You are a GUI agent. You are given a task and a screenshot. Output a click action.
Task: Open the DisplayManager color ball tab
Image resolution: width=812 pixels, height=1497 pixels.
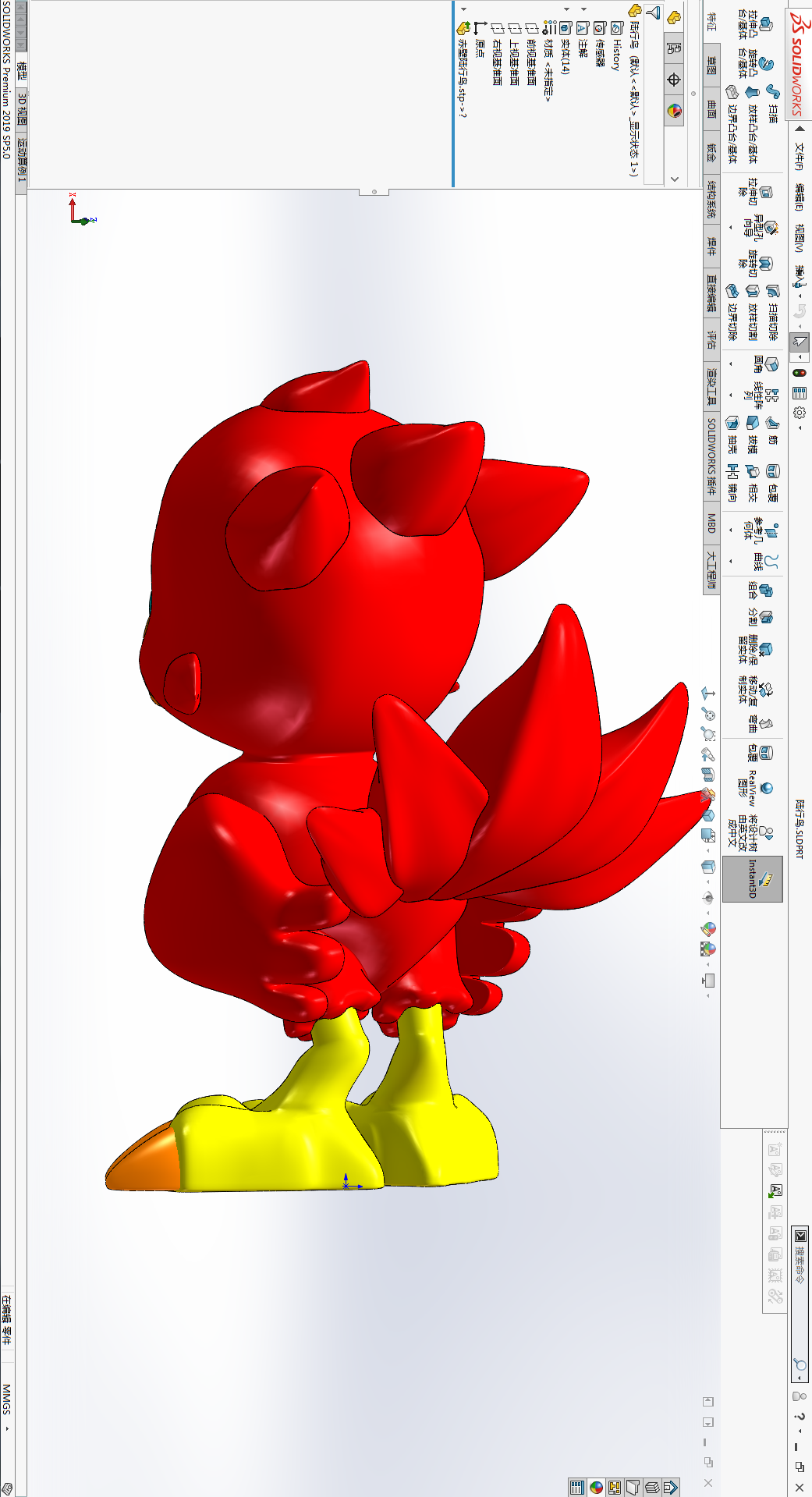674,111
